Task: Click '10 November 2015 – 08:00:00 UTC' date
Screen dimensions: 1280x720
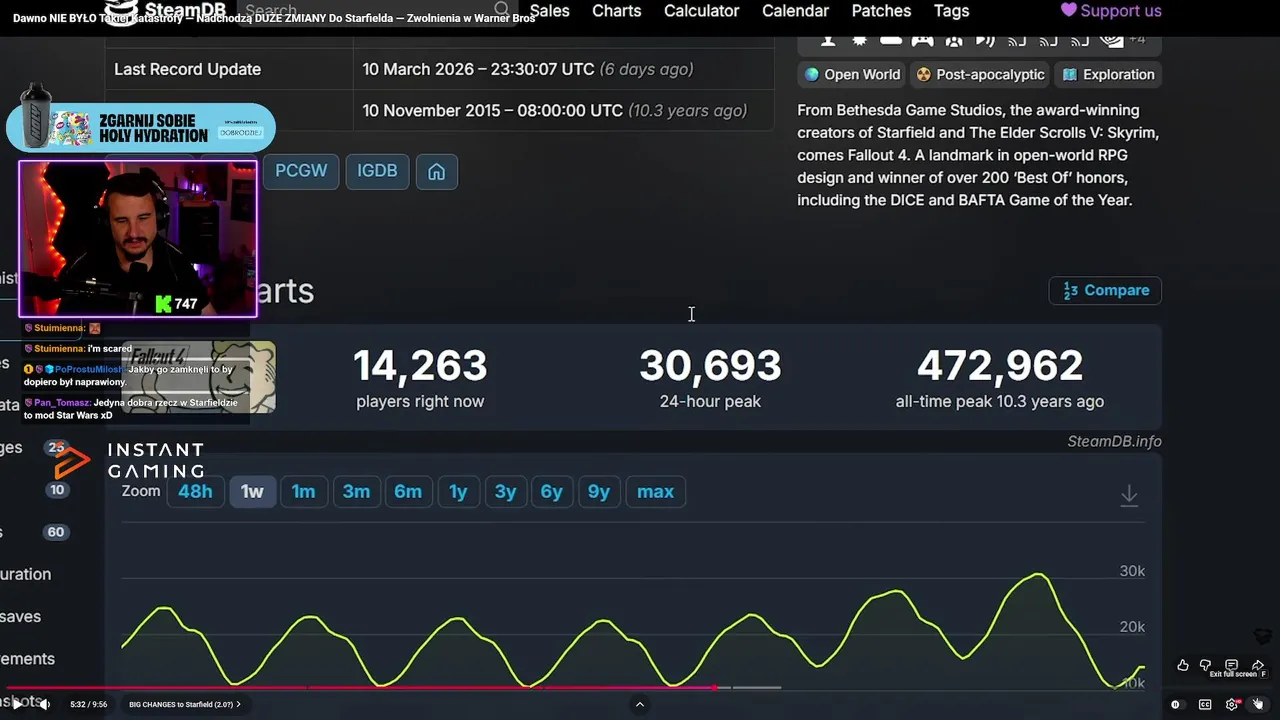Action: coord(492,111)
